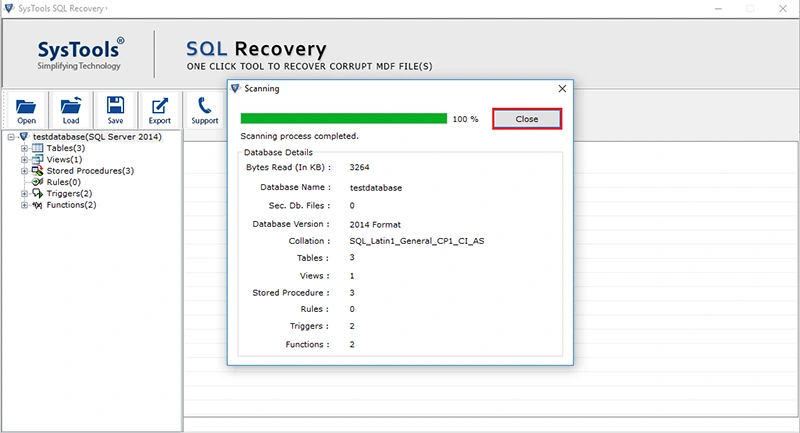Select Views(1) in the tree
The width and height of the screenshot is (800, 433).
pyautogui.click(x=64, y=160)
